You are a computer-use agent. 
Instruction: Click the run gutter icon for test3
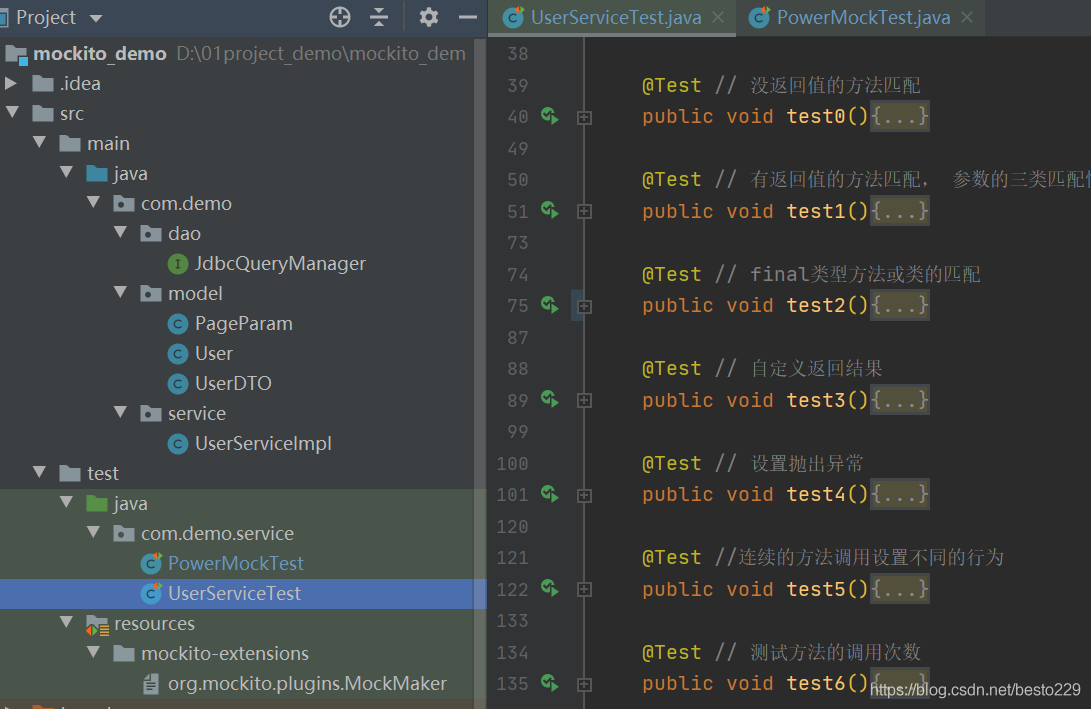click(x=549, y=399)
